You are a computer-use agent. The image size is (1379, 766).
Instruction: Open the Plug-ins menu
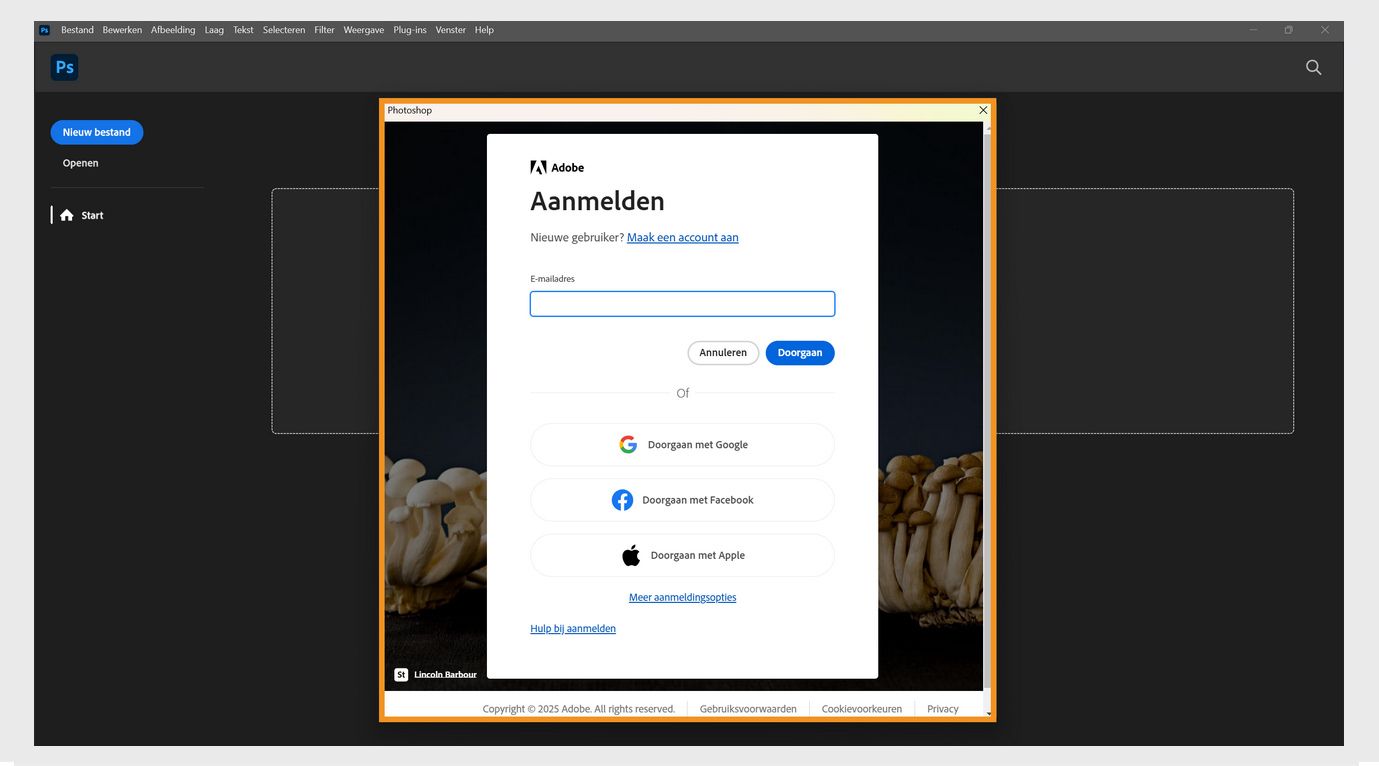click(410, 30)
